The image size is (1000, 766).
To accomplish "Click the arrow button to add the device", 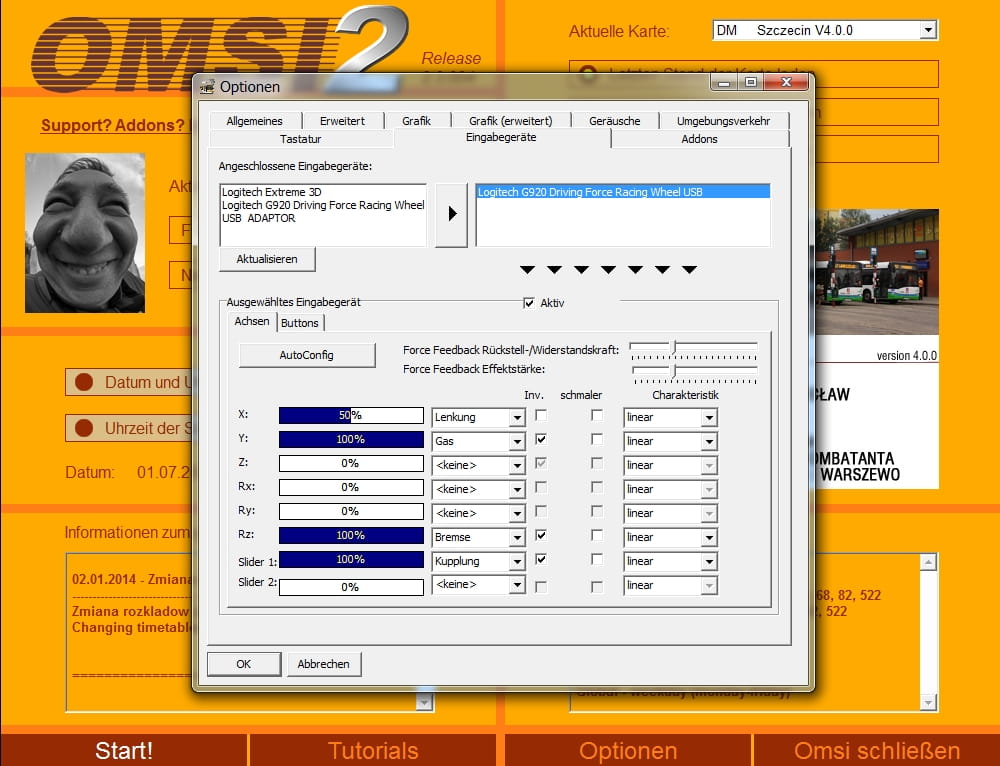I will pyautogui.click(x=452, y=214).
